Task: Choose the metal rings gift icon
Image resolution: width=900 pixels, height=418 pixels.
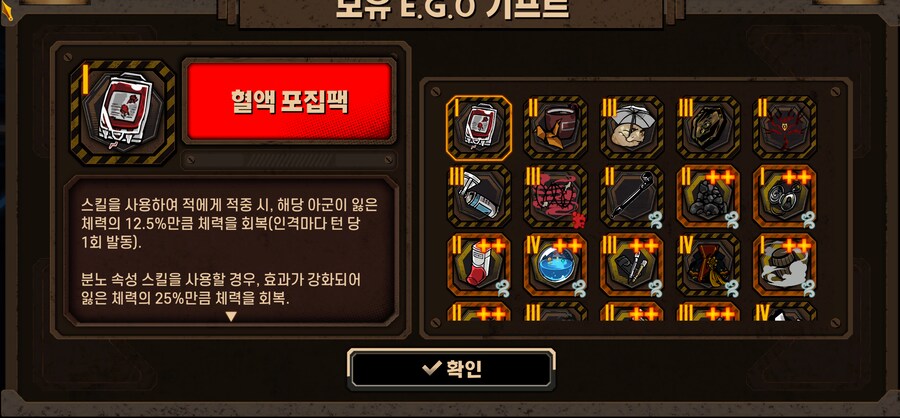Action: tap(784, 196)
